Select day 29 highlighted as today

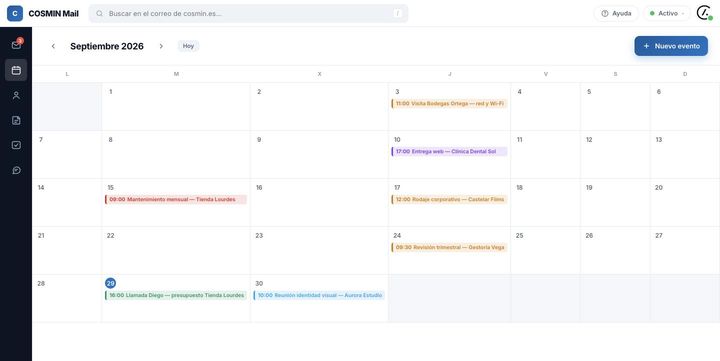click(110, 283)
